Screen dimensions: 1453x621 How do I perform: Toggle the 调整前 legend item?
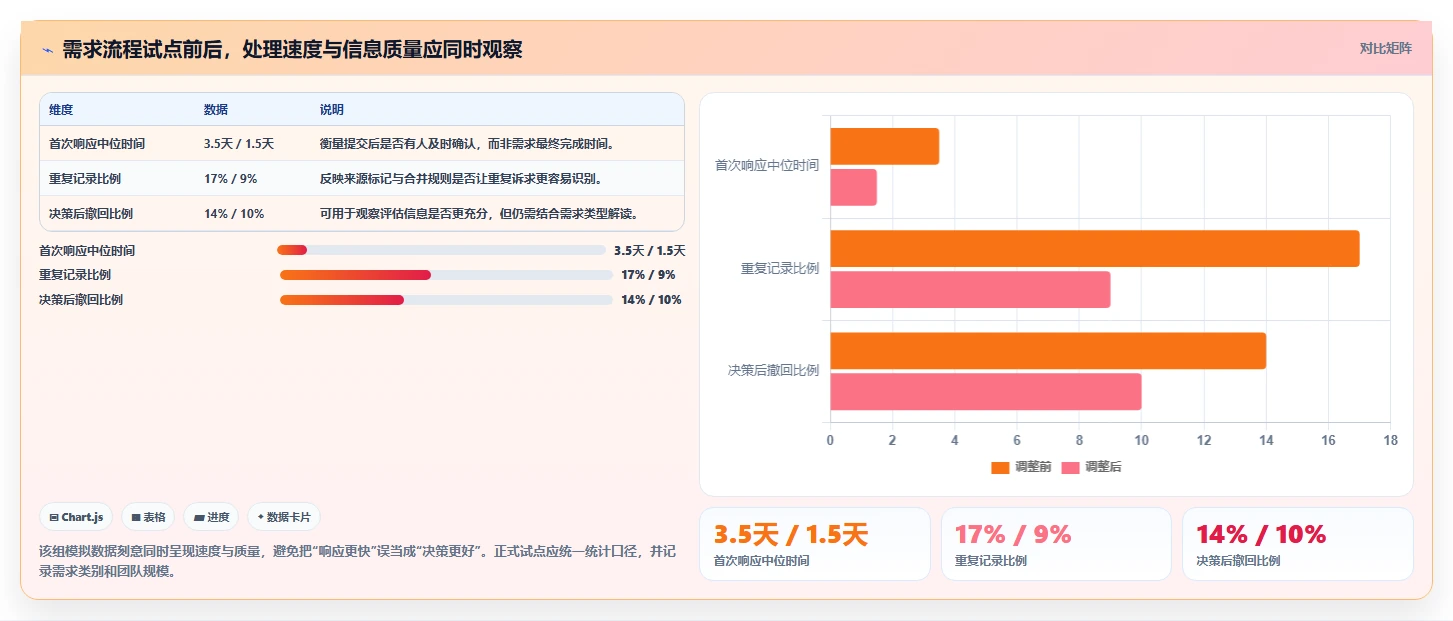coord(1021,467)
